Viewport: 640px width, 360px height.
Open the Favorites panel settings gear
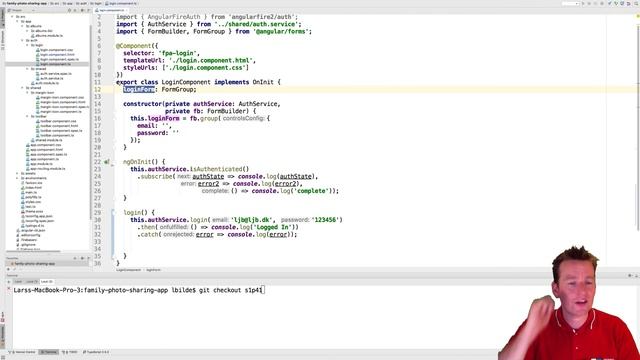click(82, 258)
